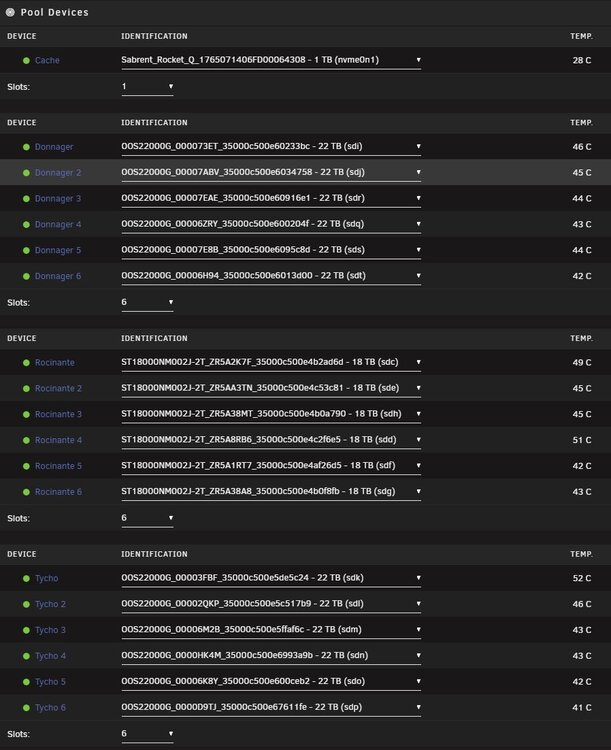Click Rocinante temperature reading 49 C

(x=582, y=363)
